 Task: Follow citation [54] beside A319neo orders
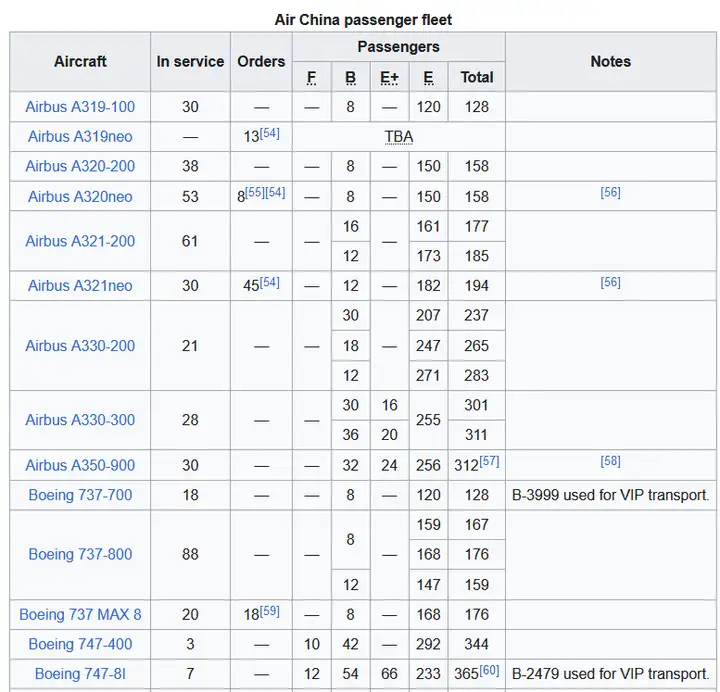pyautogui.click(x=270, y=133)
